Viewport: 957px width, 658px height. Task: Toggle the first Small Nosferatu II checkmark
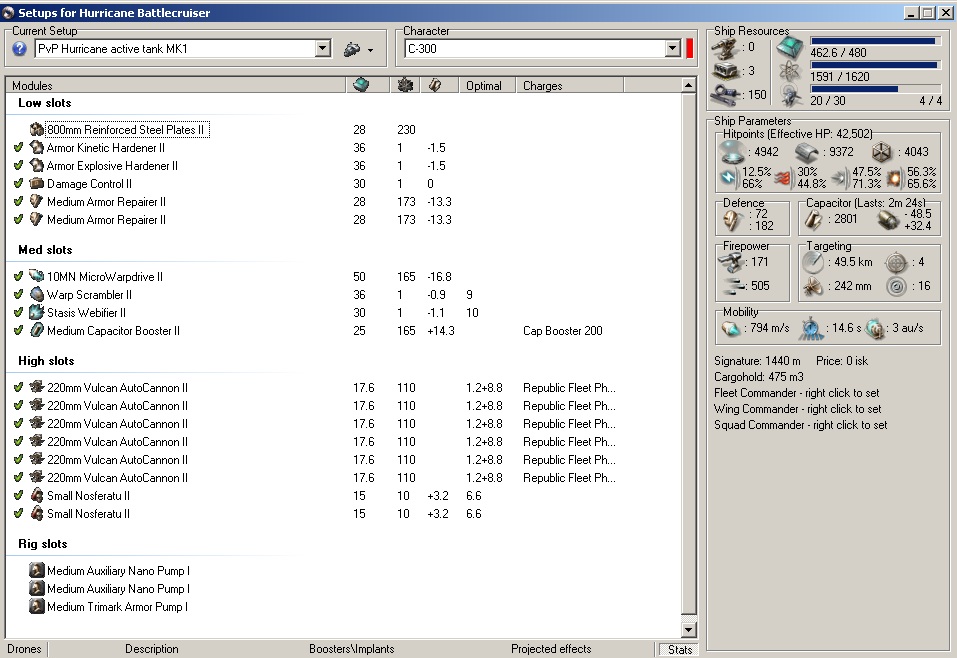(18, 496)
